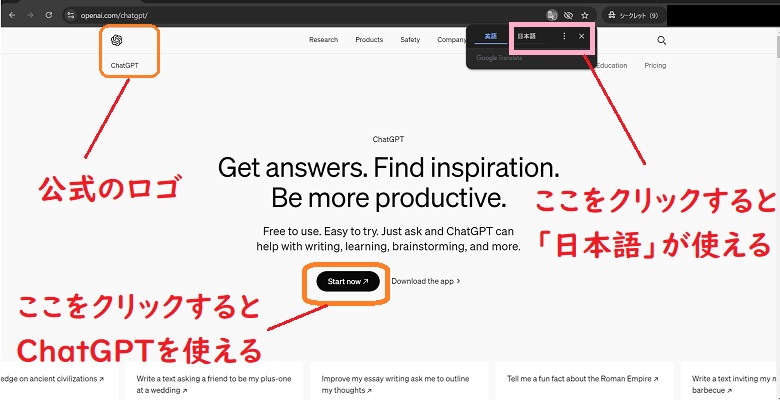Close the Google Translate popup
The image size is (780, 400).
[582, 36]
